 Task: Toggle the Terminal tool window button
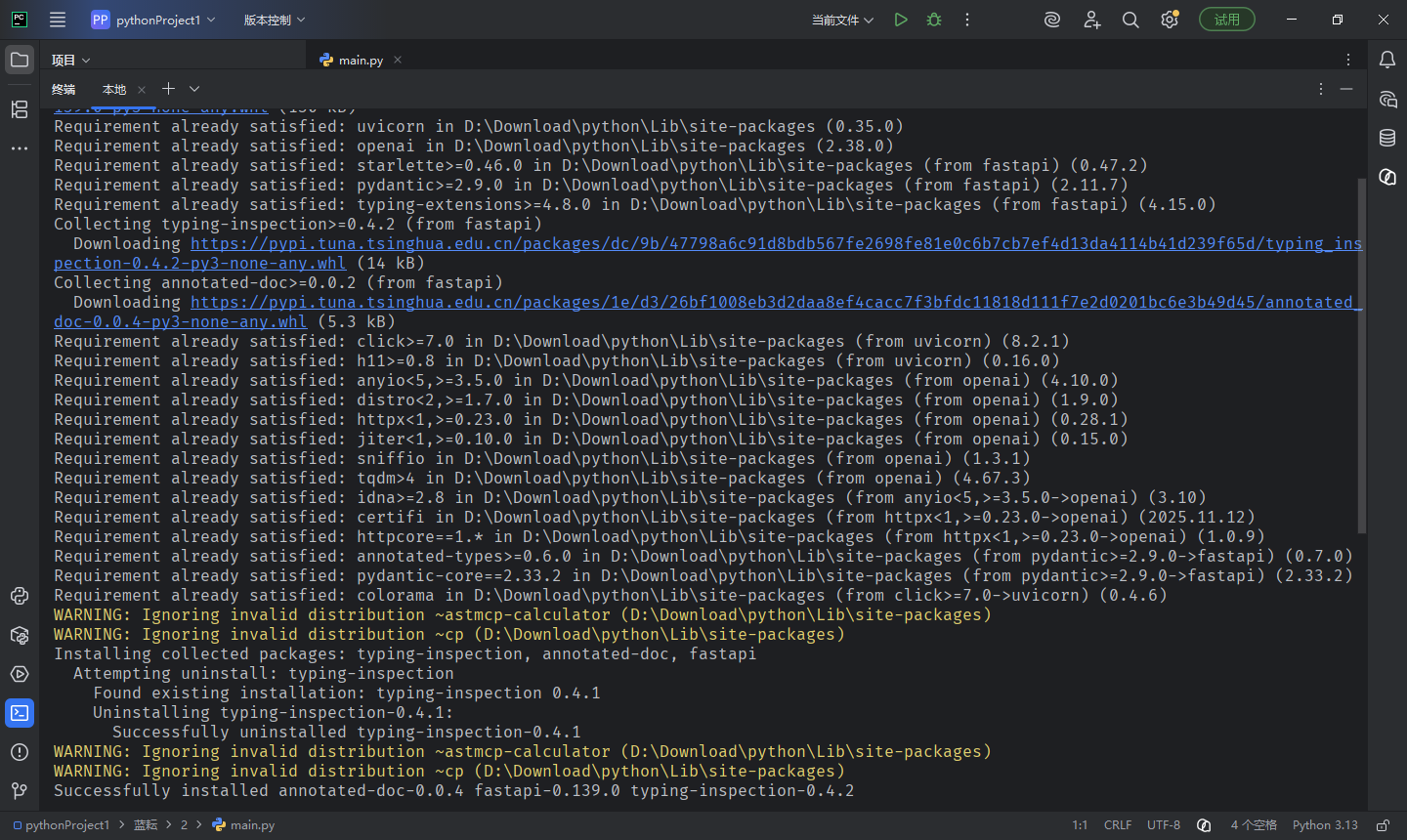20,713
